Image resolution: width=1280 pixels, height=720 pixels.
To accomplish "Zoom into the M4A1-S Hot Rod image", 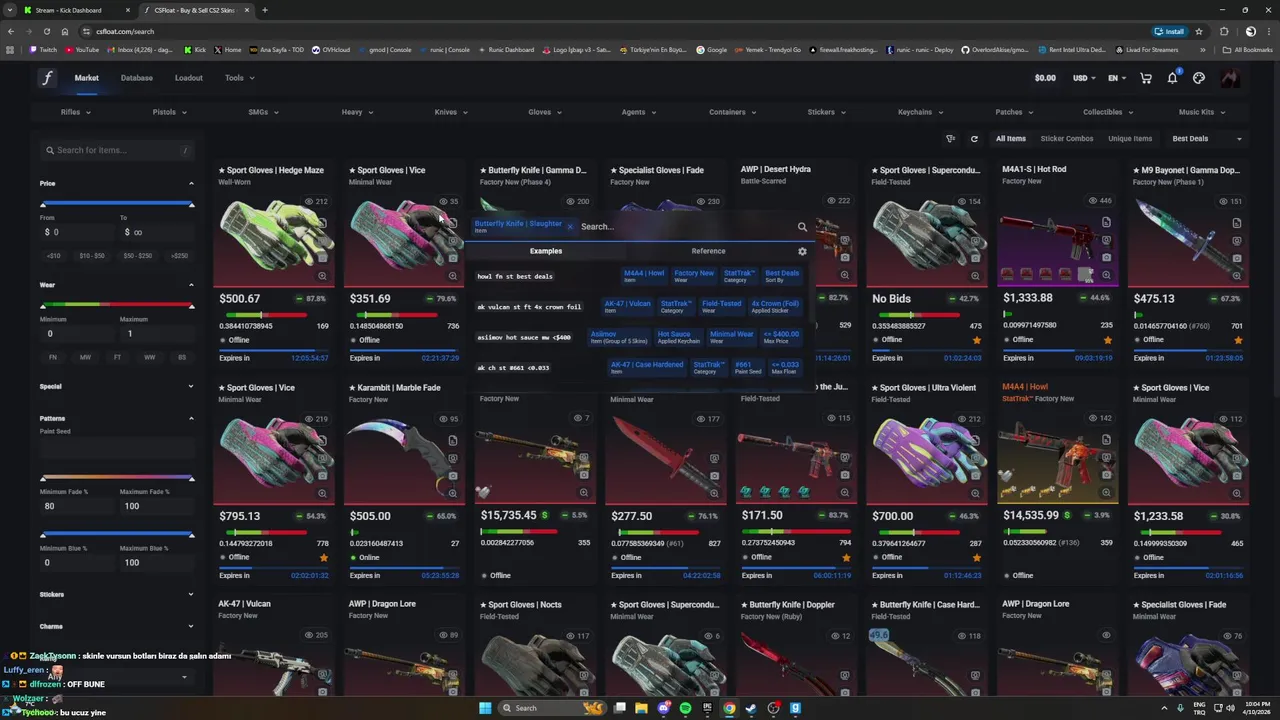I will 1106,274.
